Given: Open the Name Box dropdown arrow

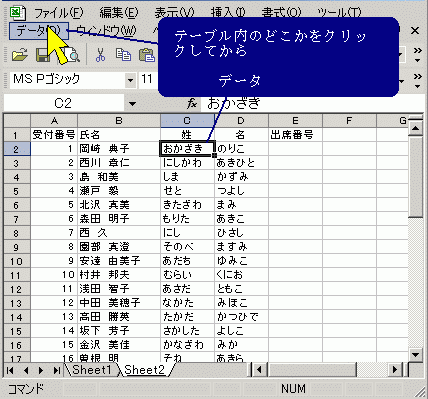Looking at the screenshot, I should point(132,104).
